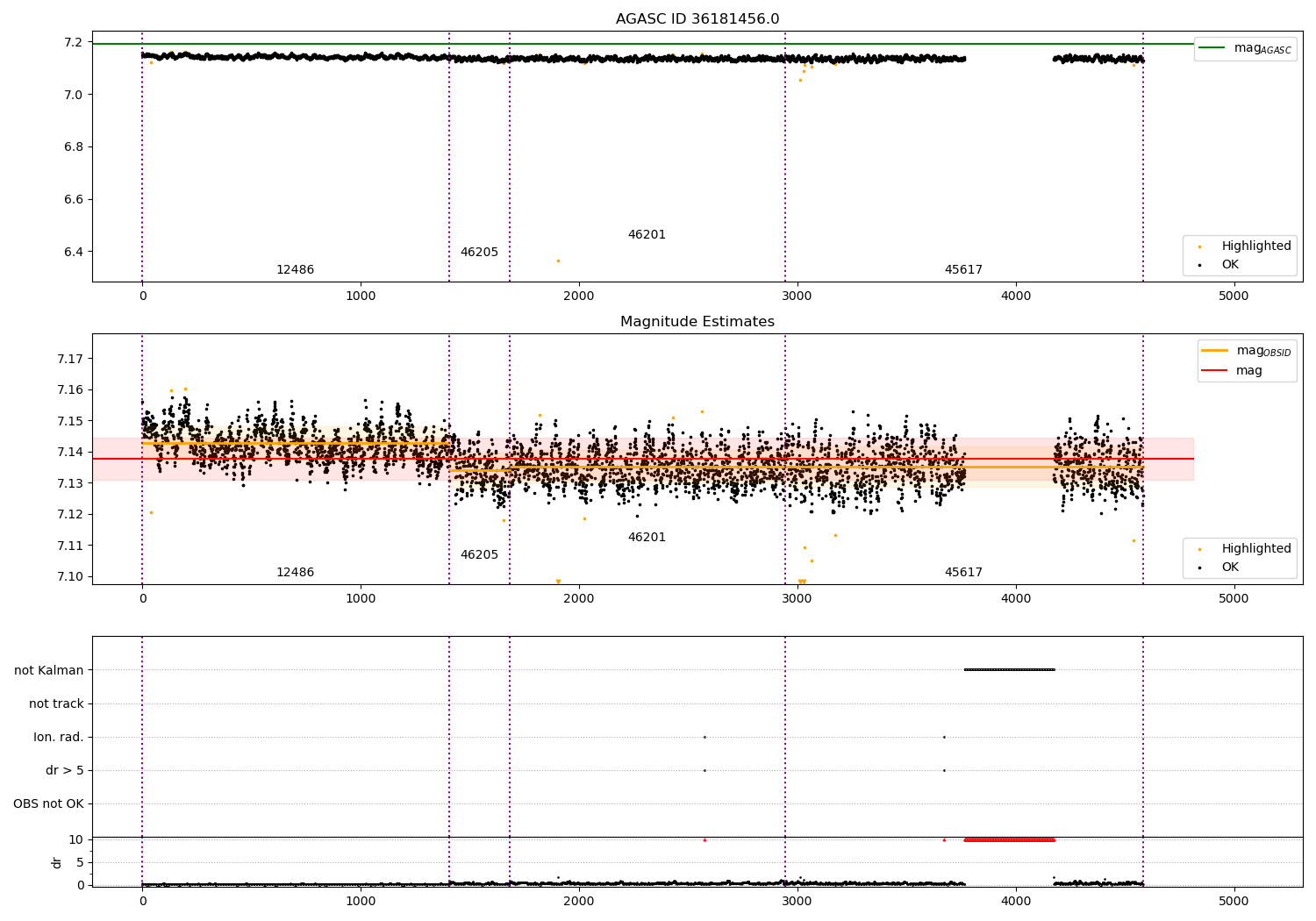Click obsid 46205 label in Magnitude Estimates plot
Image resolution: width=1316 pixels, height=921 pixels.
point(479,555)
